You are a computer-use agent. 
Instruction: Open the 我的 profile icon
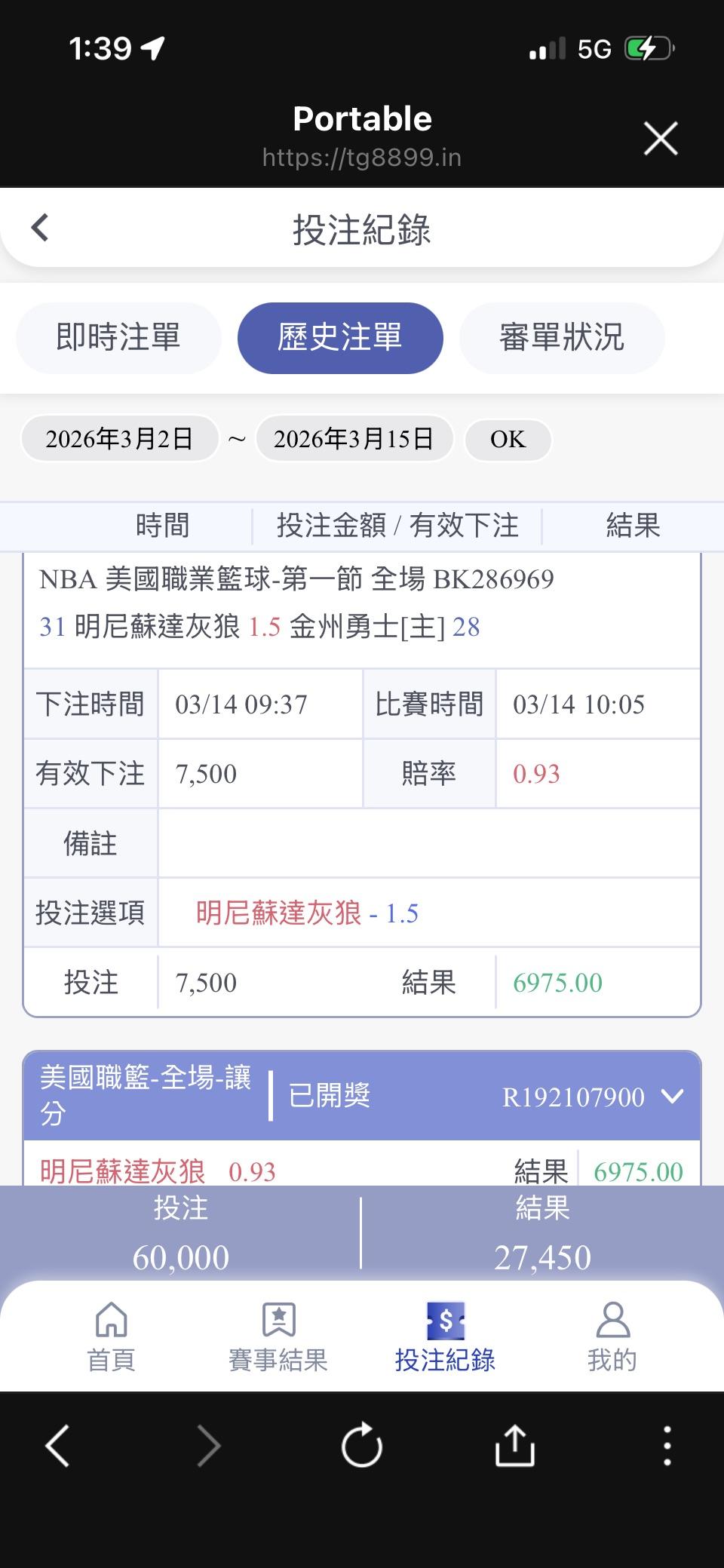[x=612, y=1336]
